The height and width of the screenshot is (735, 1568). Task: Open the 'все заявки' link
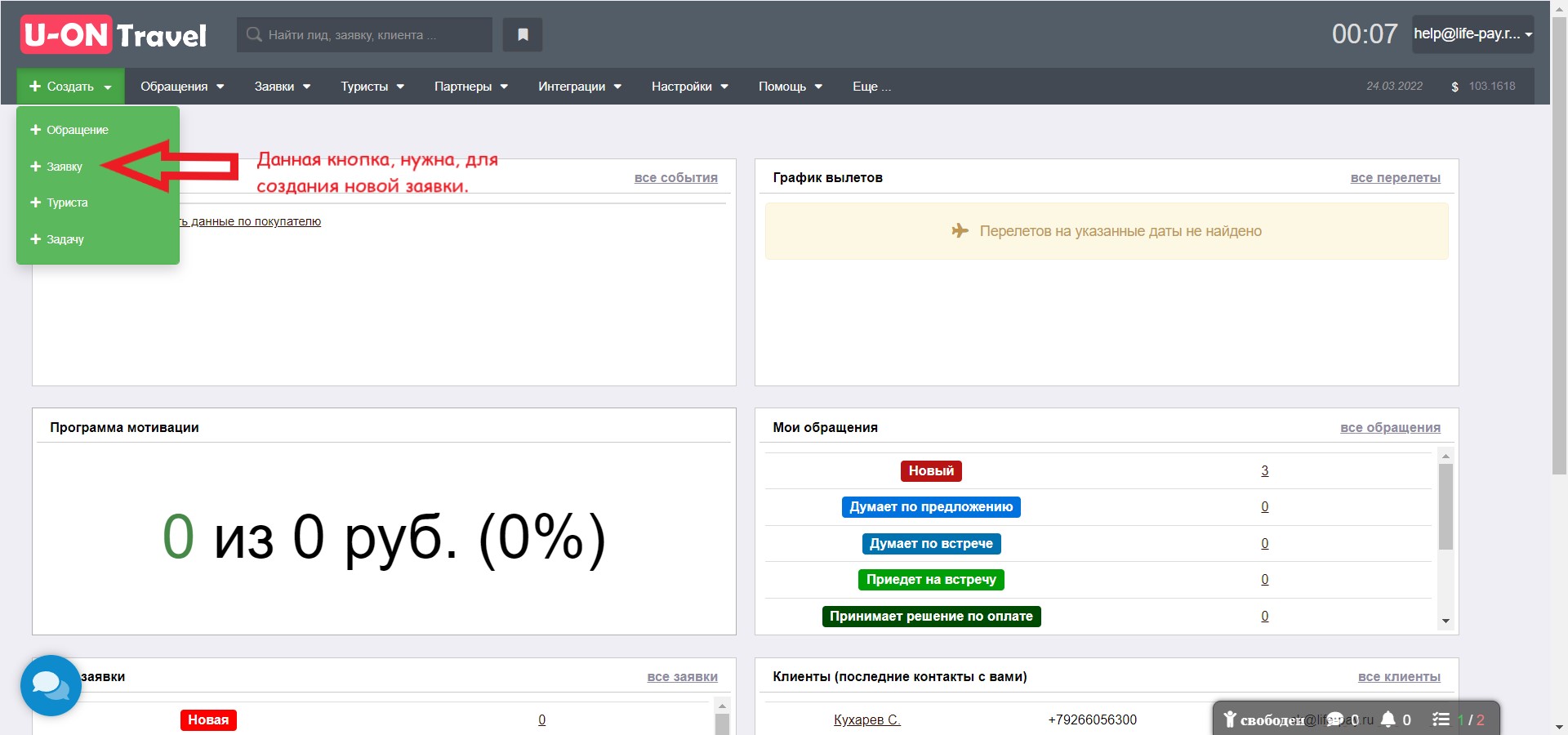click(682, 676)
